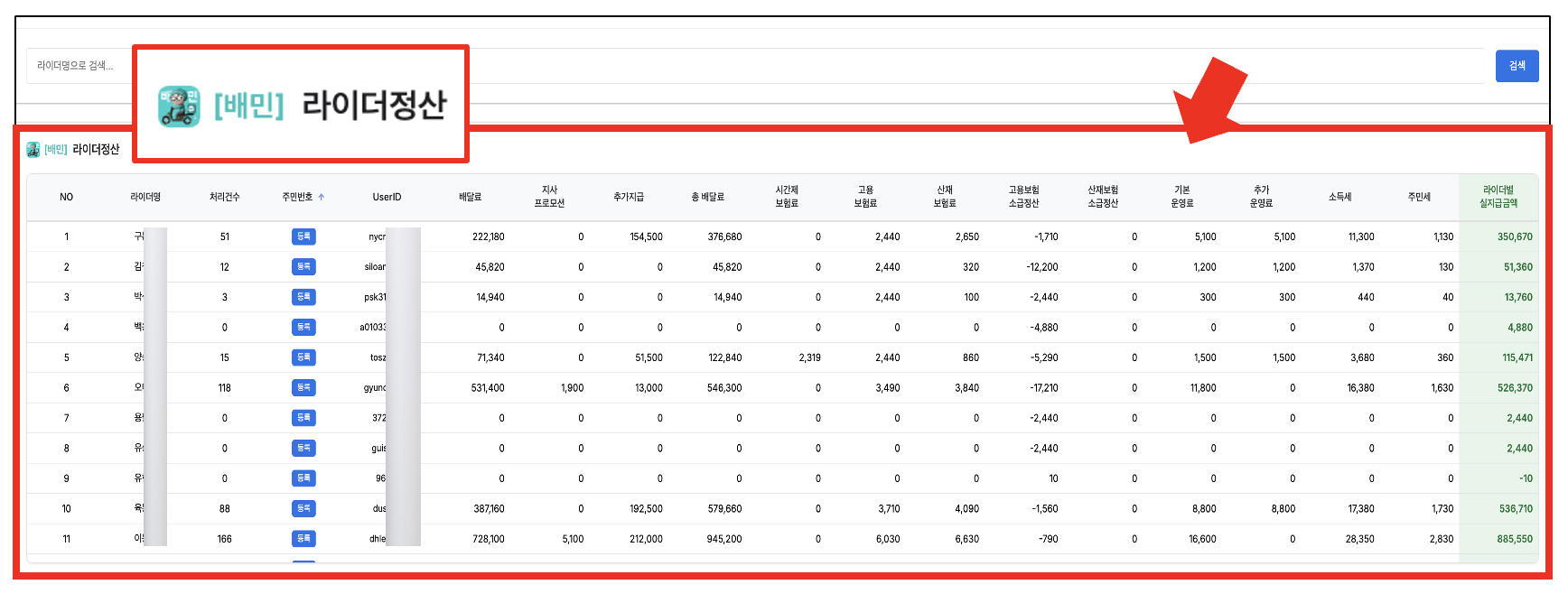Click the 등록 button in row 4

click(x=303, y=327)
